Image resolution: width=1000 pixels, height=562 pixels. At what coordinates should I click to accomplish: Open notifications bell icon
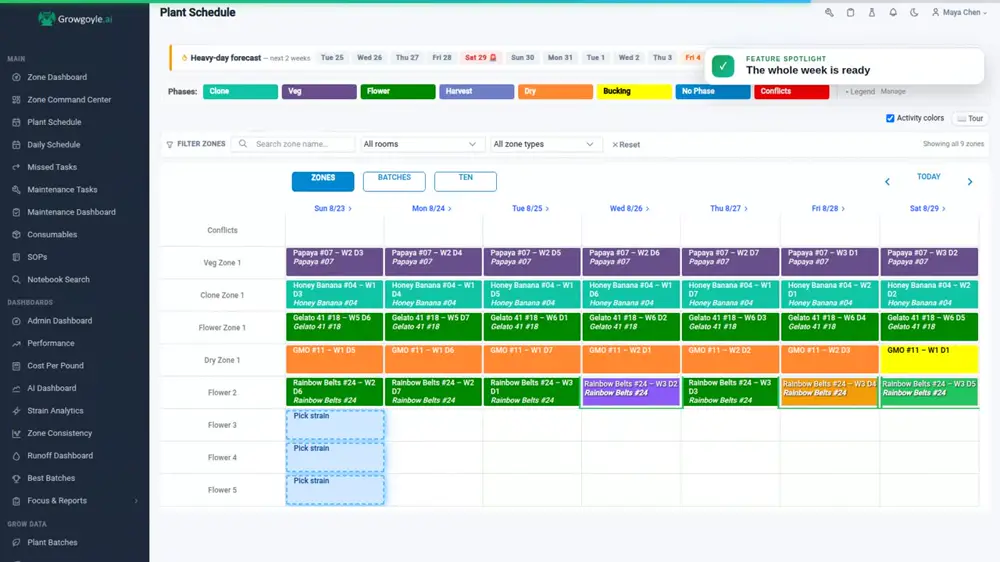coord(893,12)
